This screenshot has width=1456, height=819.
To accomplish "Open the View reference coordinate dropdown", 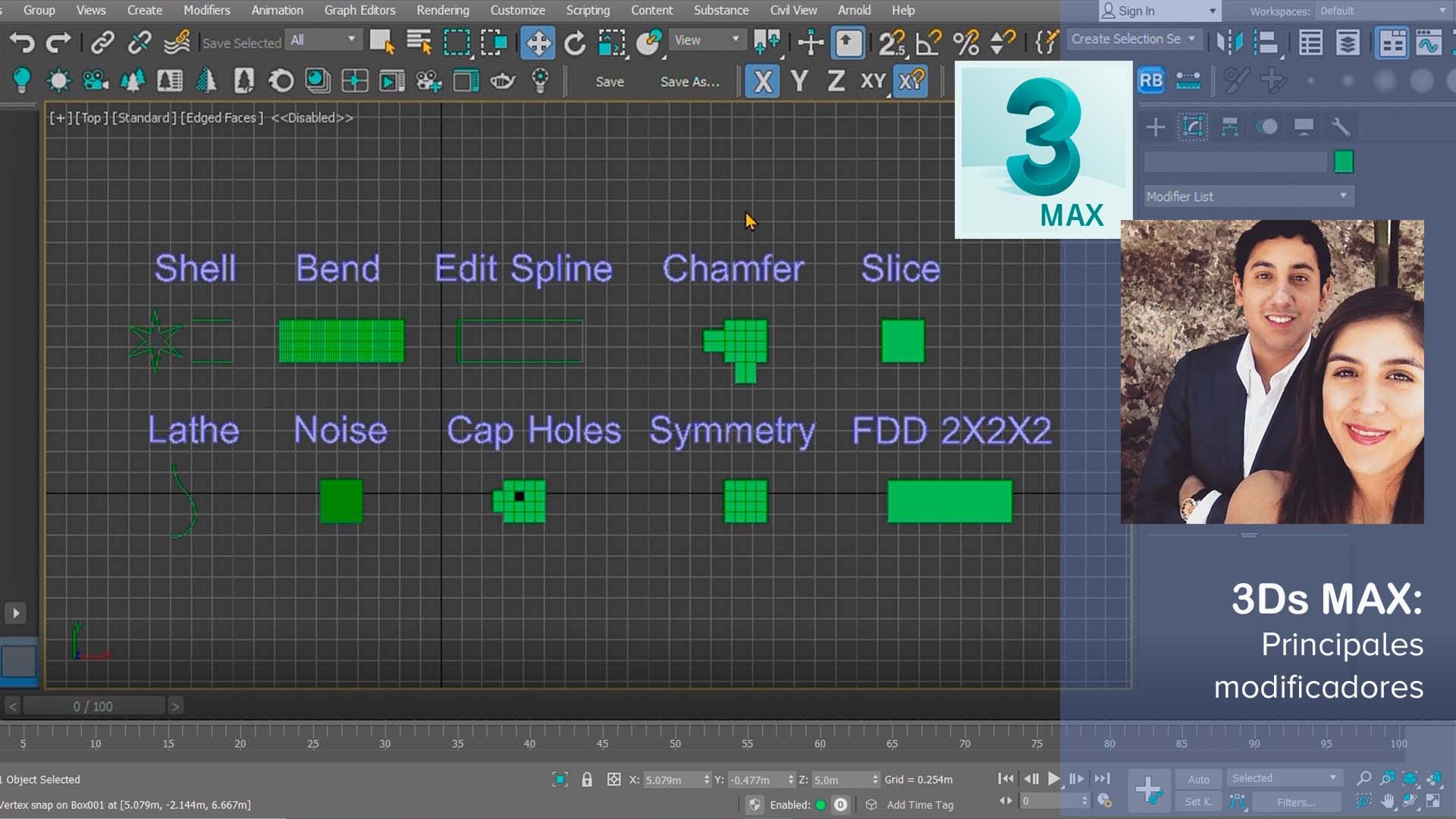I will pyautogui.click(x=706, y=40).
